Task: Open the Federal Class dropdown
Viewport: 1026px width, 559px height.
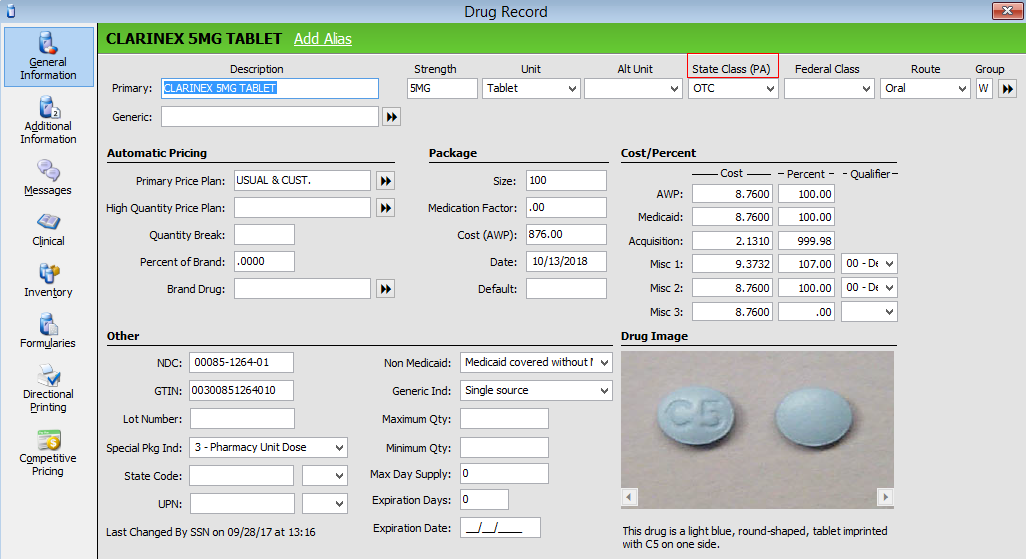Action: click(829, 88)
